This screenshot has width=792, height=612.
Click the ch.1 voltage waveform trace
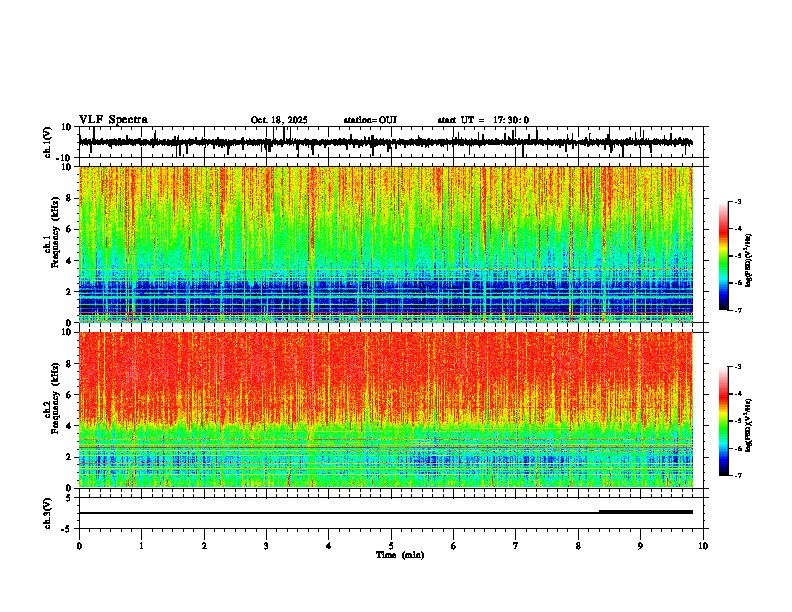[385, 142]
